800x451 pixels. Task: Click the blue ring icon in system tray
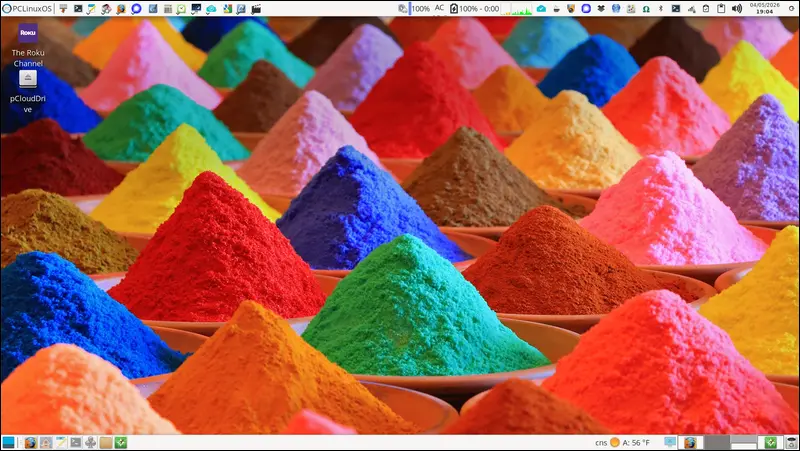click(586, 9)
